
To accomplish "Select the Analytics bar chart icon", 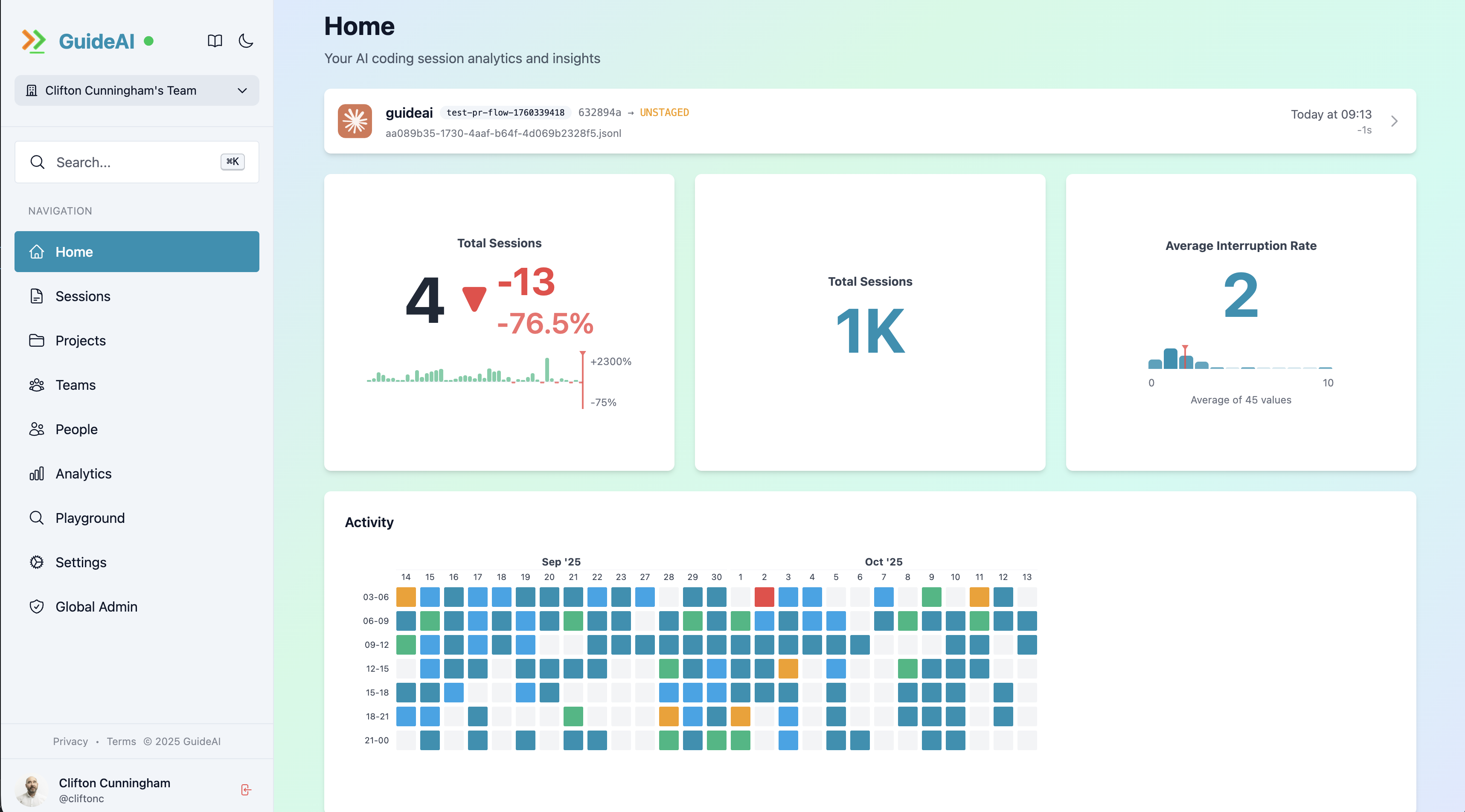I will click(x=36, y=473).
